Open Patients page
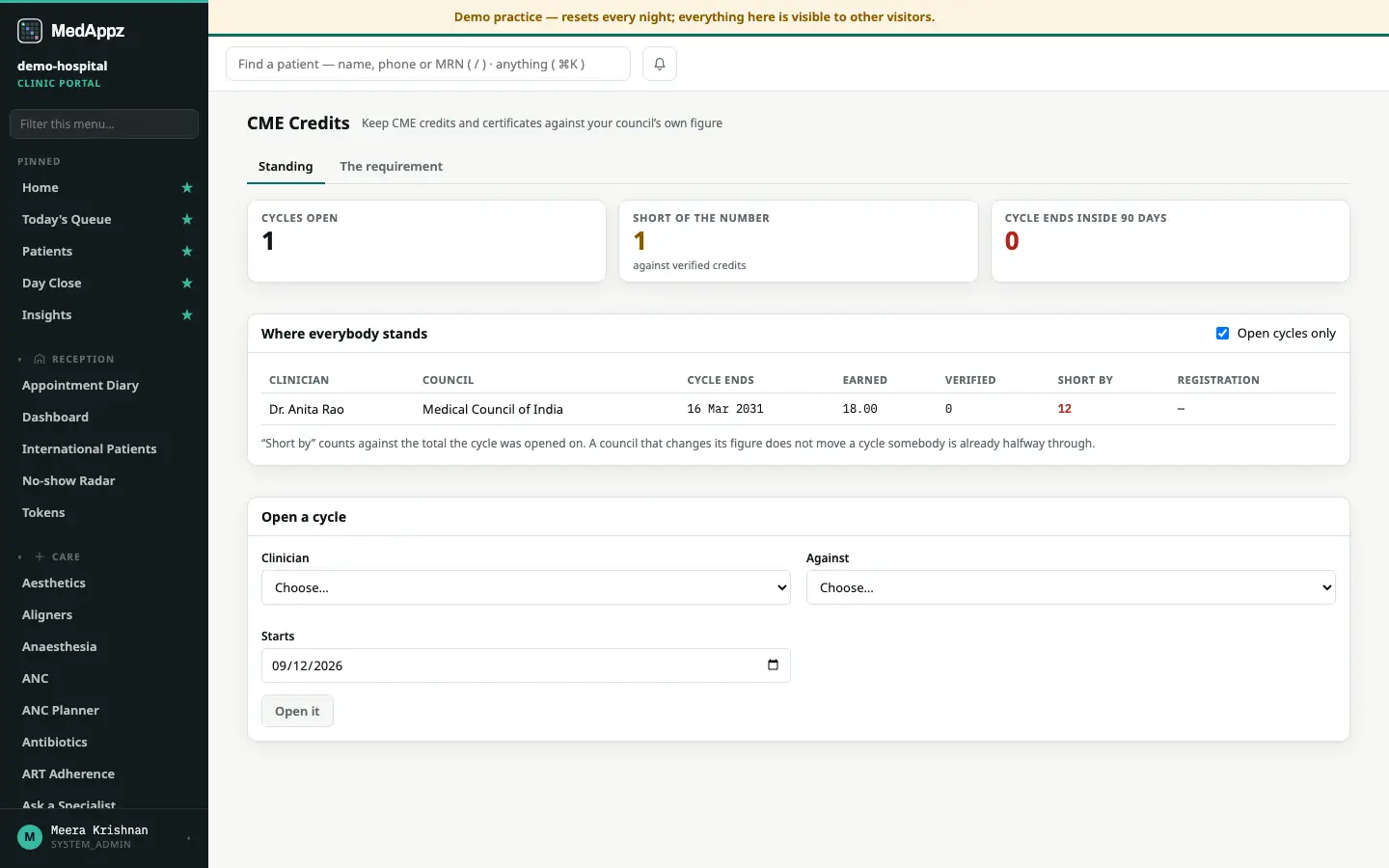Image resolution: width=1389 pixels, height=868 pixels. pos(47,252)
